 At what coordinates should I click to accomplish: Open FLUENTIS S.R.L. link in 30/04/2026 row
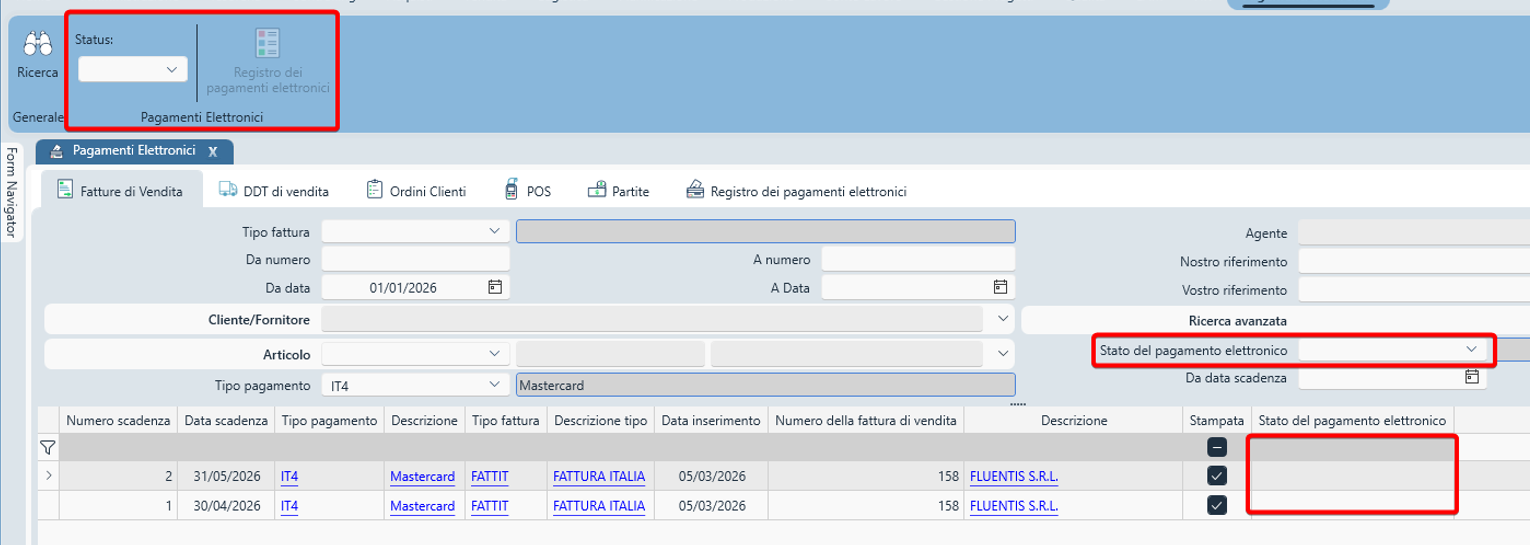(x=1014, y=506)
